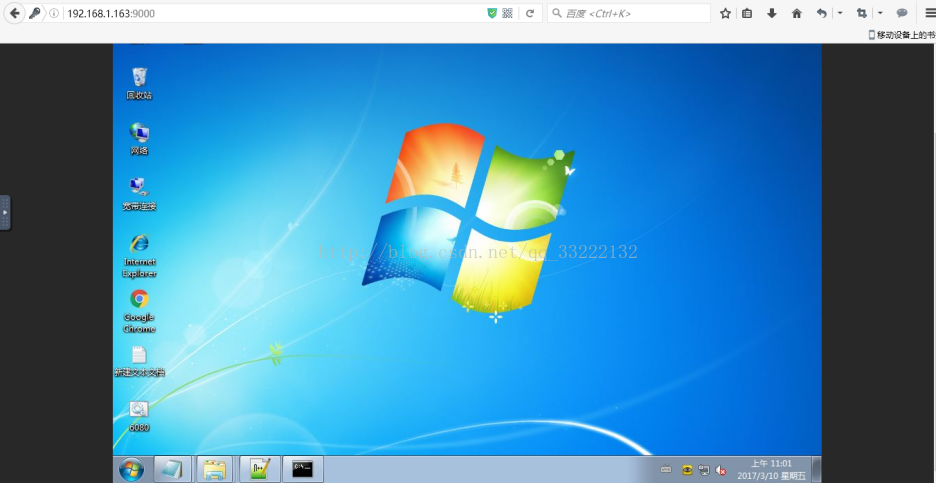The height and width of the screenshot is (483, 936).
Task: Open the QR code icon in address bar
Action: tap(507, 13)
